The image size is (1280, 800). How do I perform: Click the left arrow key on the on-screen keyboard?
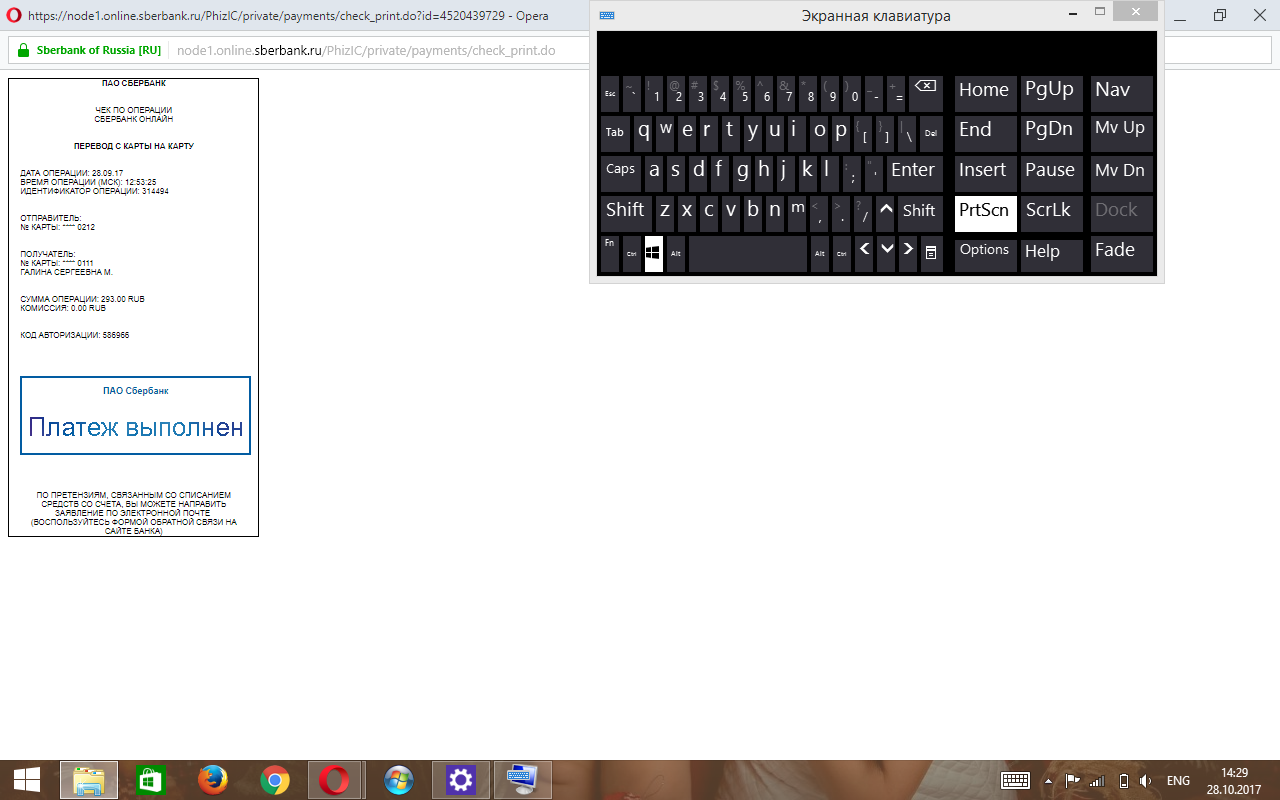click(x=864, y=254)
